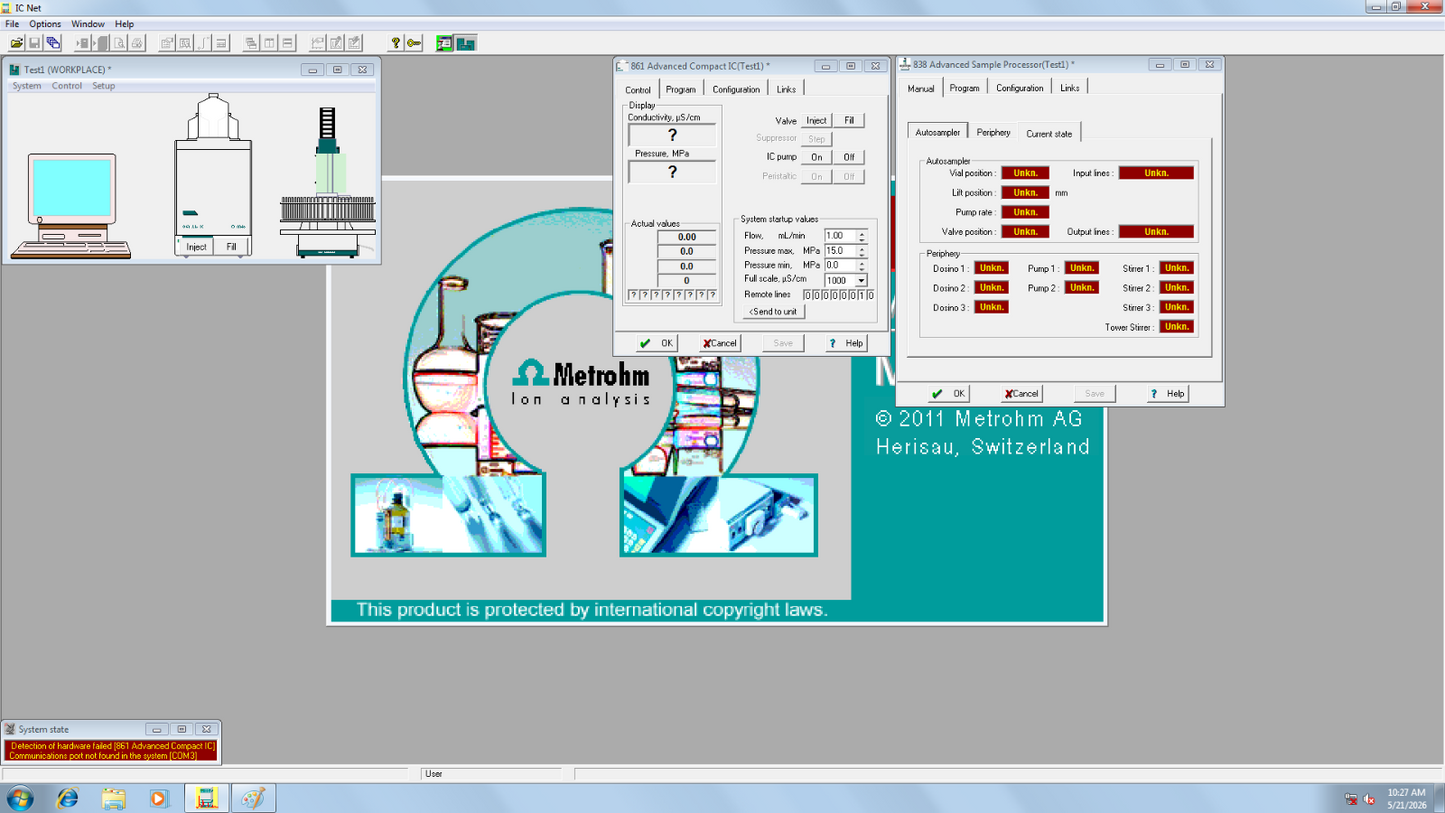This screenshot has width=1445, height=813.
Task: Click the golden key security icon
Action: (414, 43)
